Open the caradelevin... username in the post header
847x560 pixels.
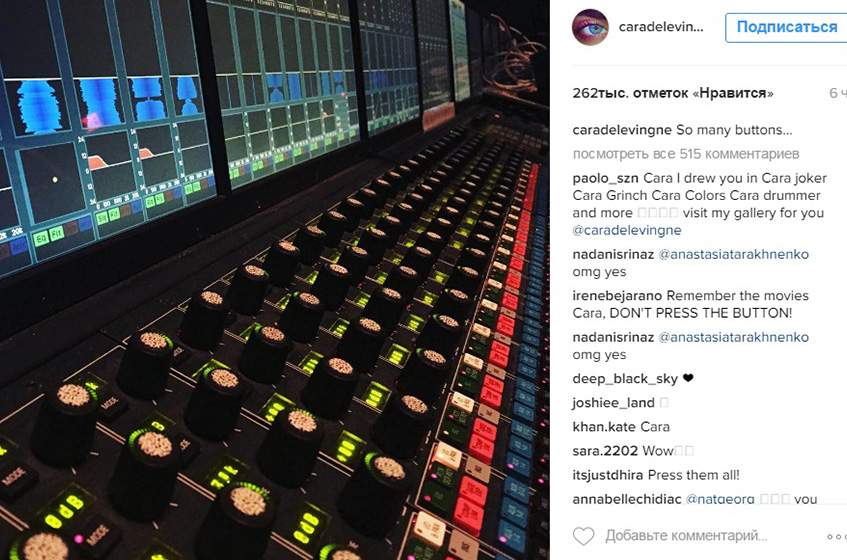661,27
